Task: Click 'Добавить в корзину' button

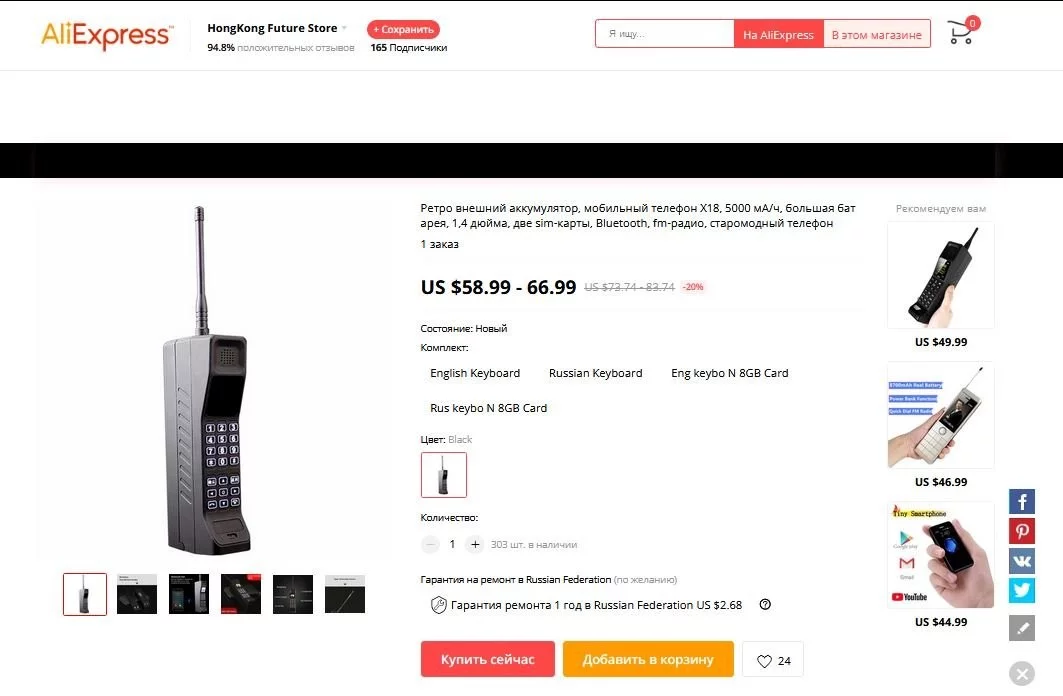Action: tap(648, 659)
